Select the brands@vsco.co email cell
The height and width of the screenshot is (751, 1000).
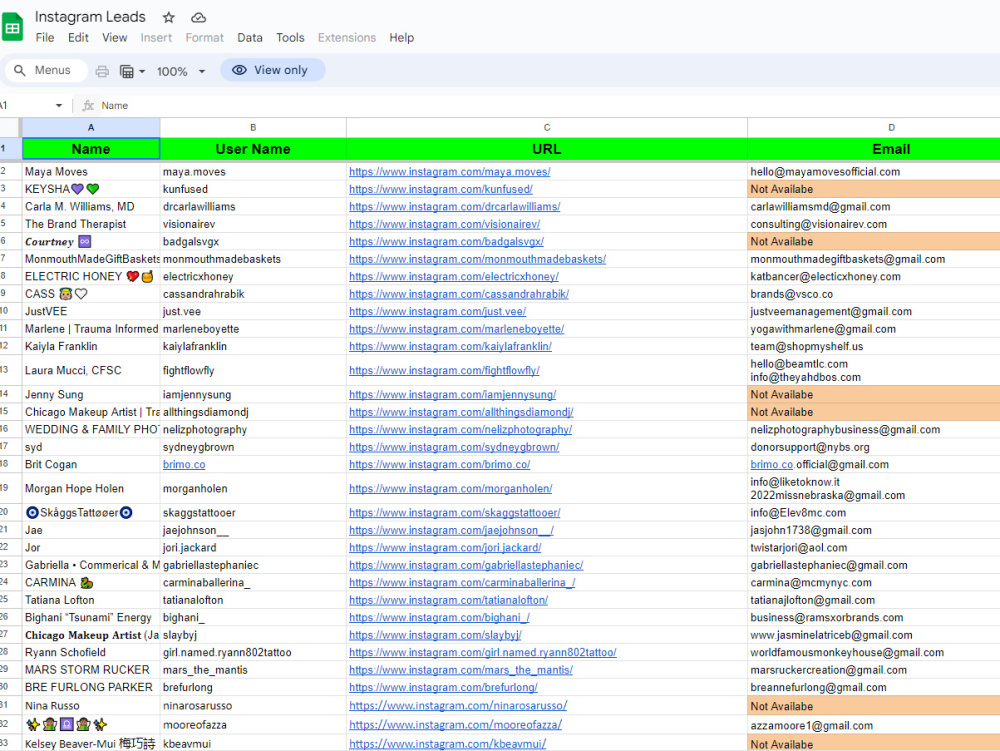pos(874,294)
